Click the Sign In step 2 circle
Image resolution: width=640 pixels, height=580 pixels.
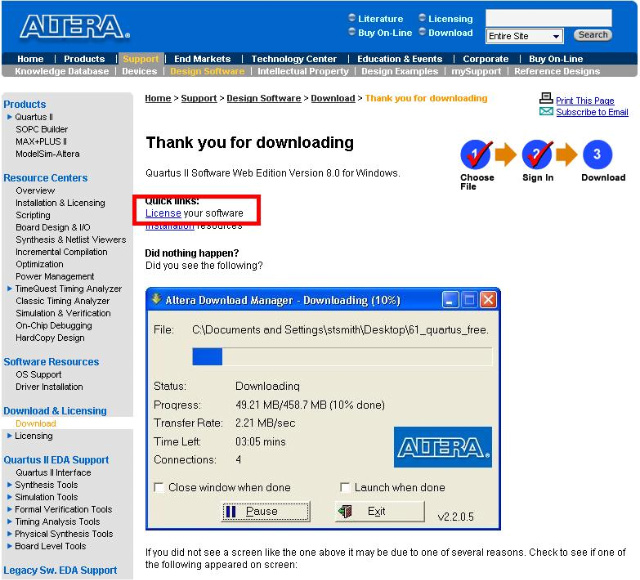coord(537,154)
